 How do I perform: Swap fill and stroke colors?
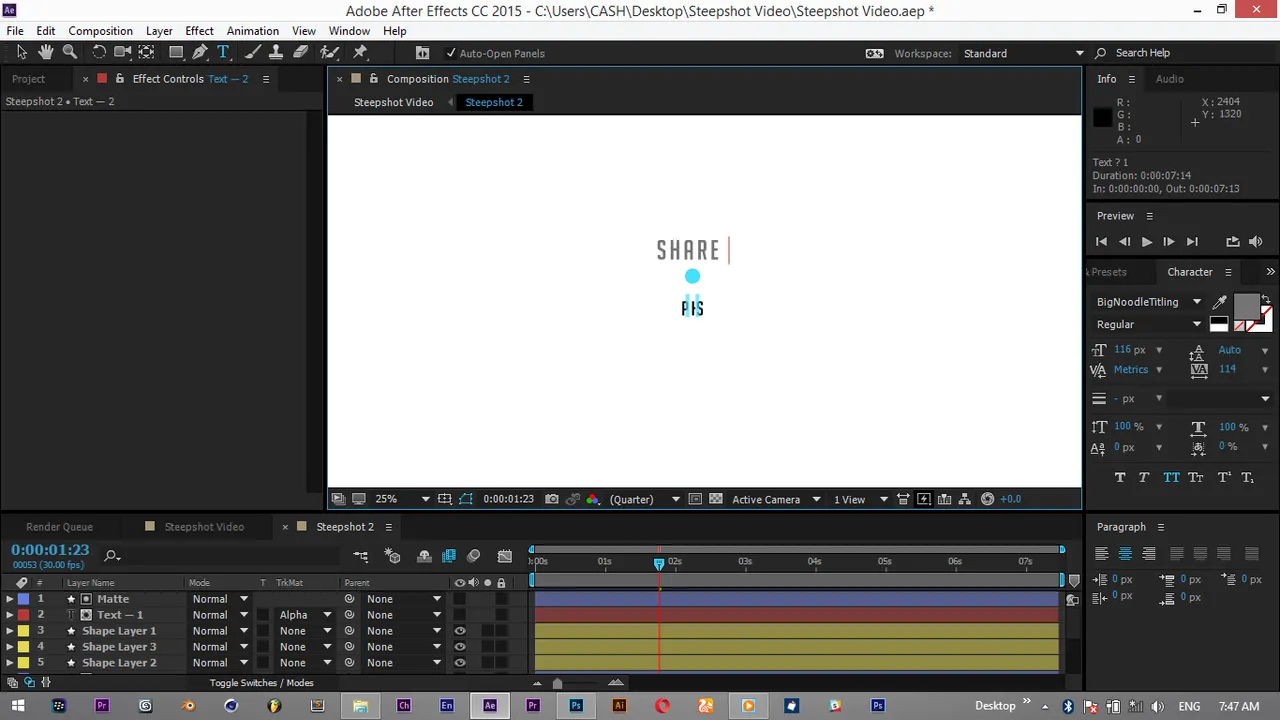click(x=1266, y=299)
